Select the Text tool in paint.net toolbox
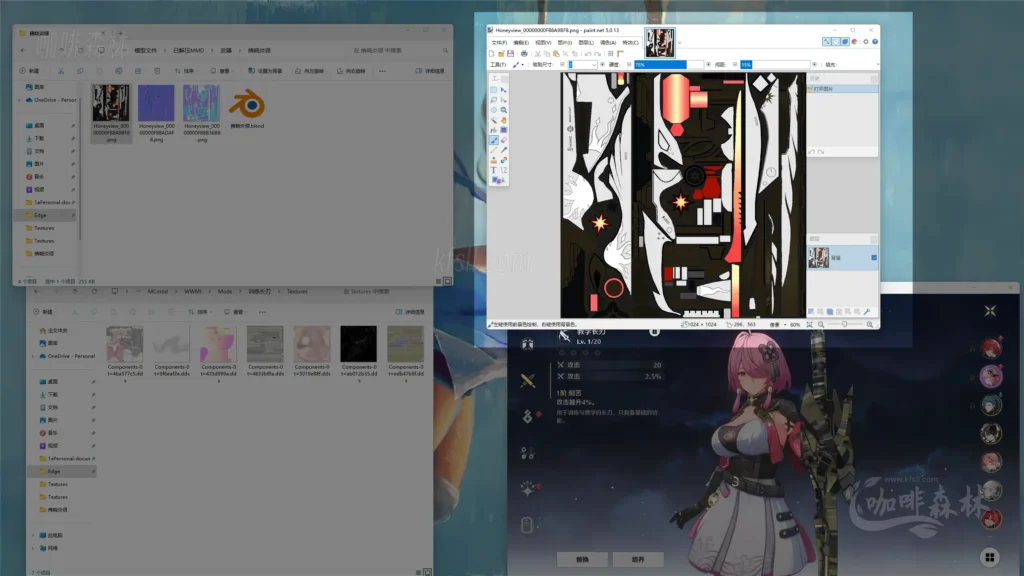The width and height of the screenshot is (1024, 576). pos(494,170)
